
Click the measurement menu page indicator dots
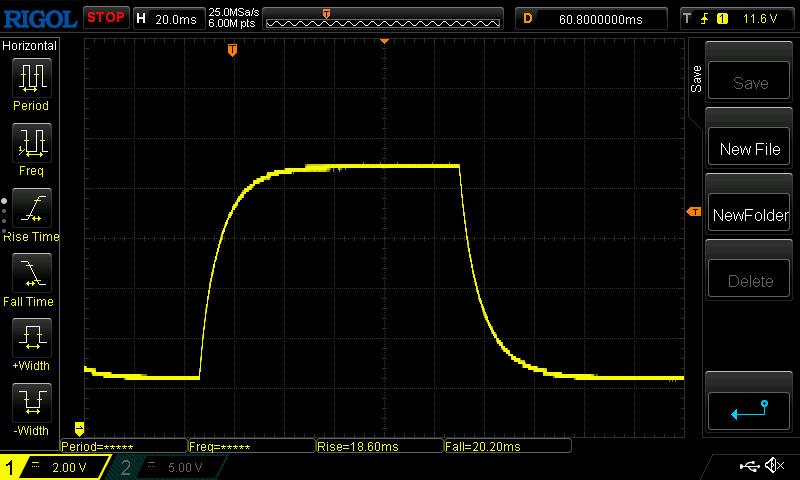click(4, 216)
